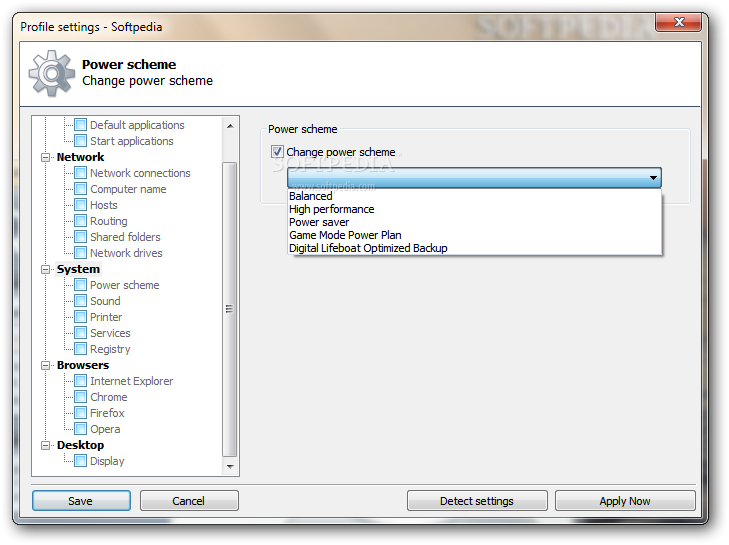This screenshot has width=729, height=545.
Task: Open Hosts tree item
Action: (104, 205)
